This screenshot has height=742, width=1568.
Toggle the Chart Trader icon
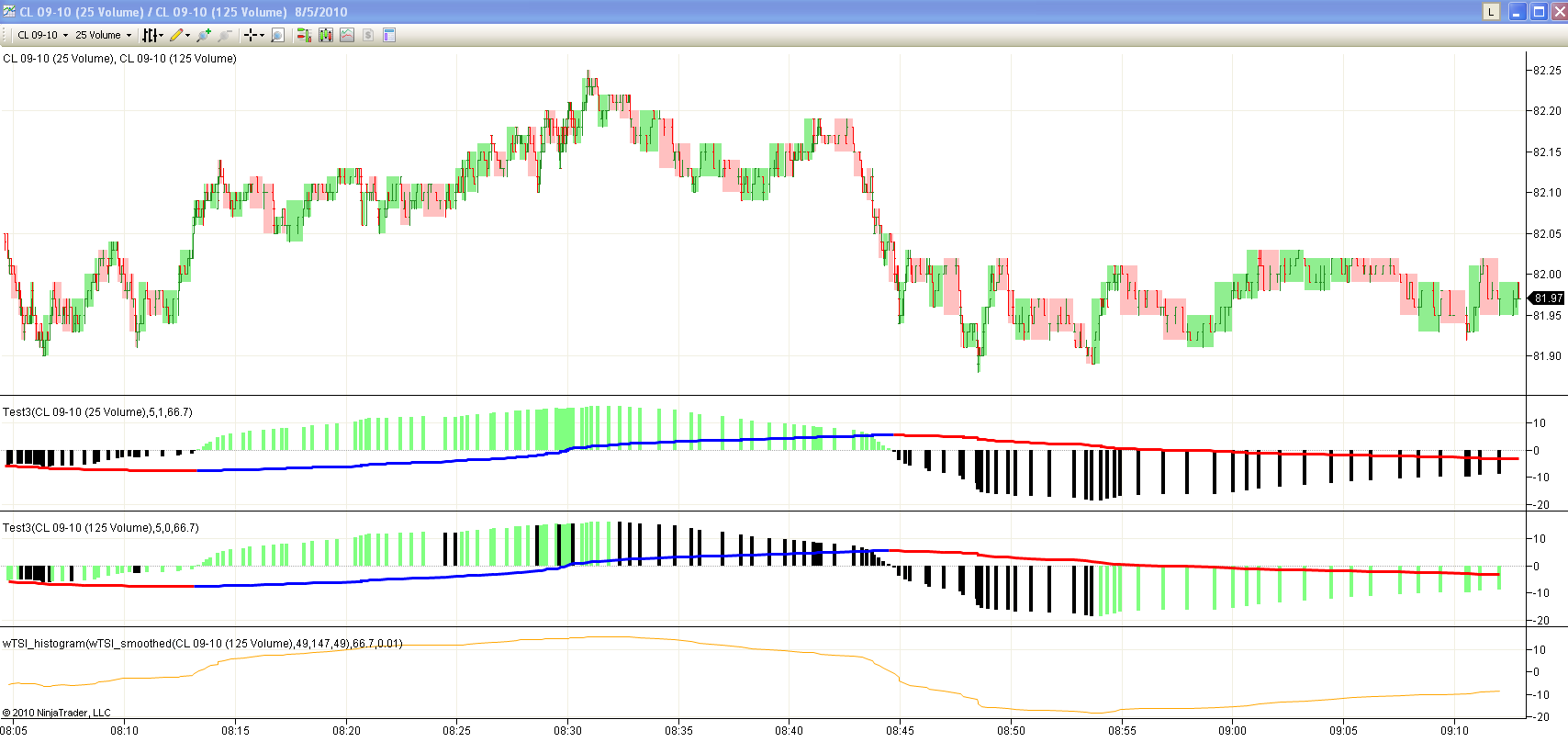coord(304,35)
